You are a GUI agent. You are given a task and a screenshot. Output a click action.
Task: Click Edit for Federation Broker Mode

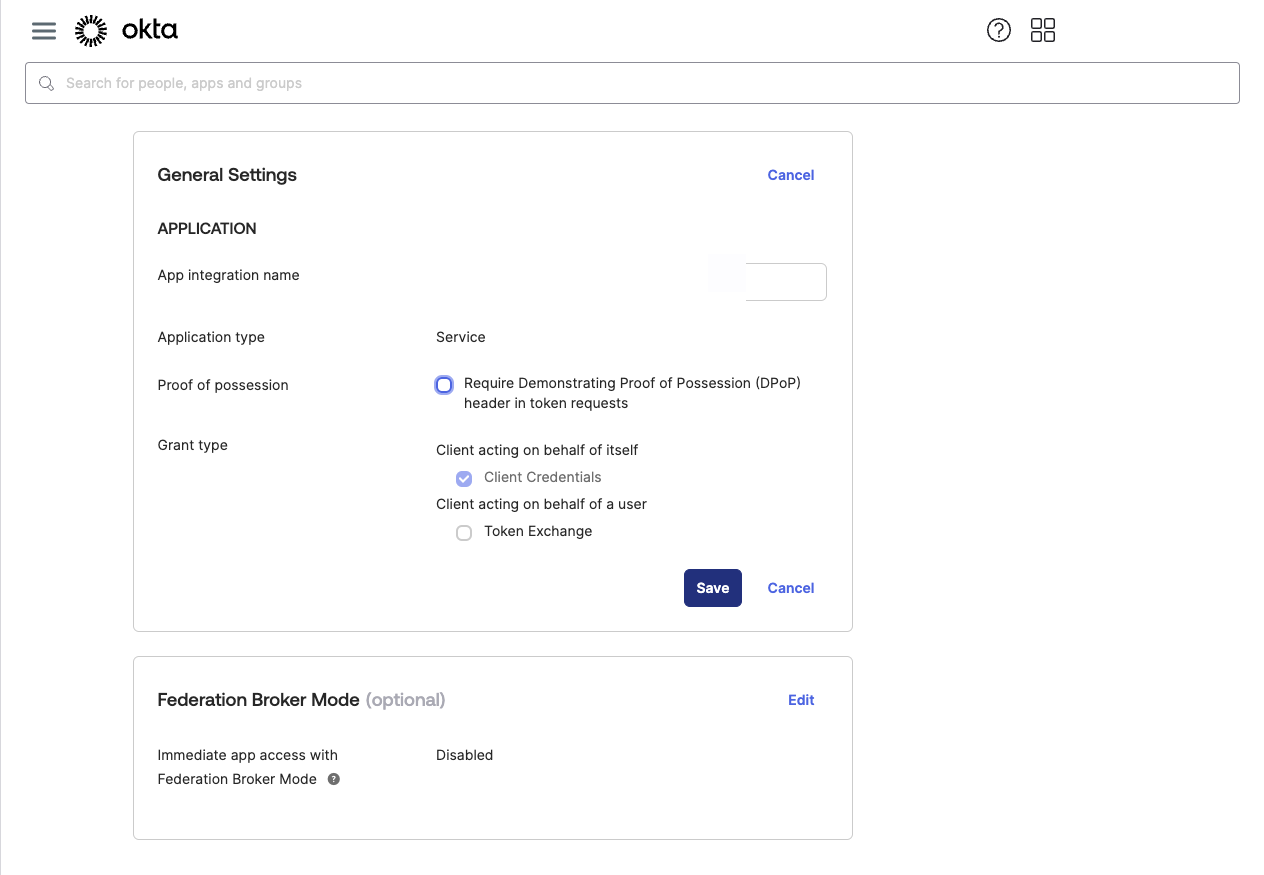click(801, 700)
